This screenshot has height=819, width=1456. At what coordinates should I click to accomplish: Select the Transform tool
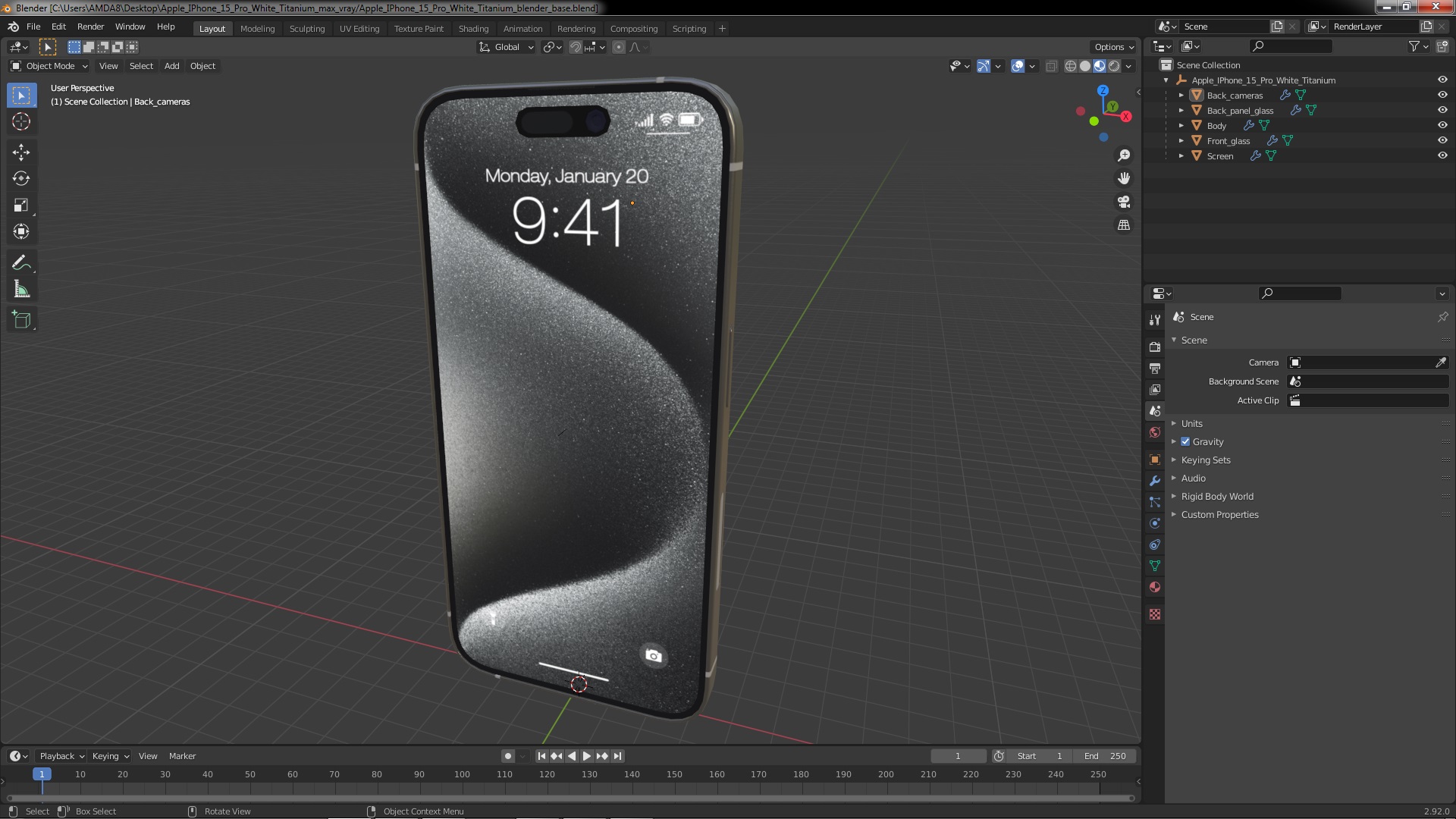(x=21, y=232)
